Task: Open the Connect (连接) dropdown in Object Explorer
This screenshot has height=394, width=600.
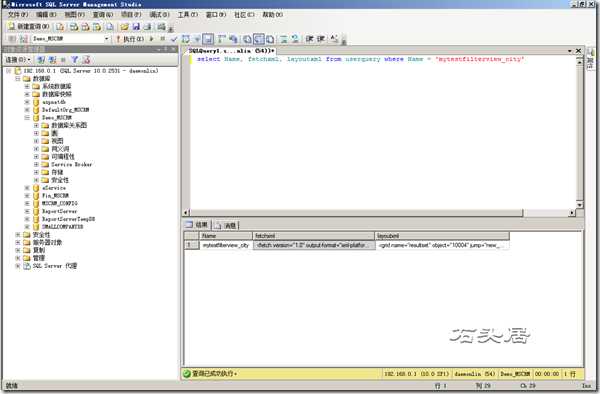Action: [17, 60]
